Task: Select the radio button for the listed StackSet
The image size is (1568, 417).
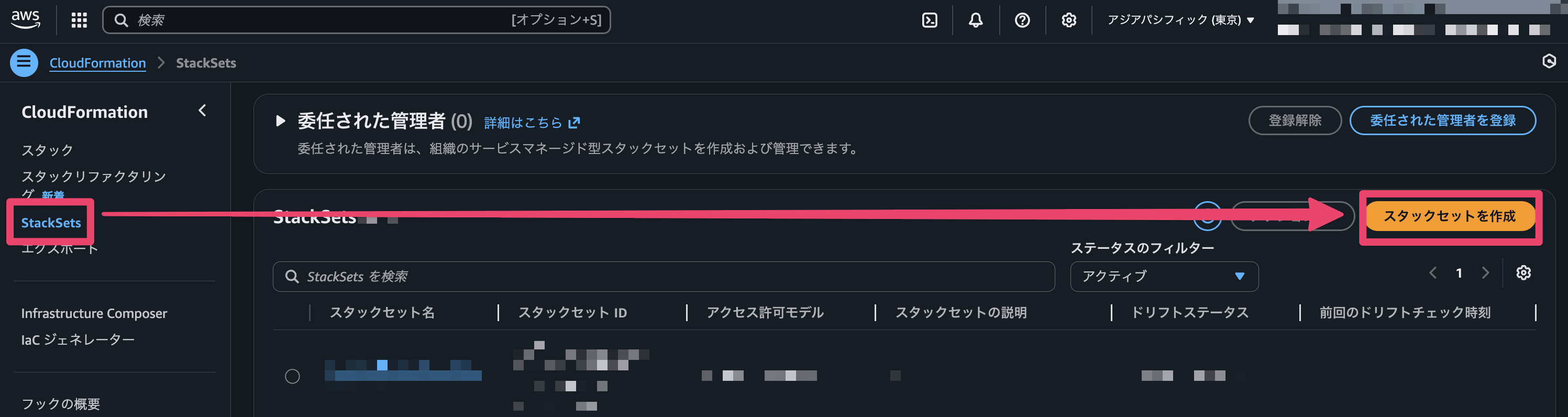Action: pyautogui.click(x=293, y=376)
